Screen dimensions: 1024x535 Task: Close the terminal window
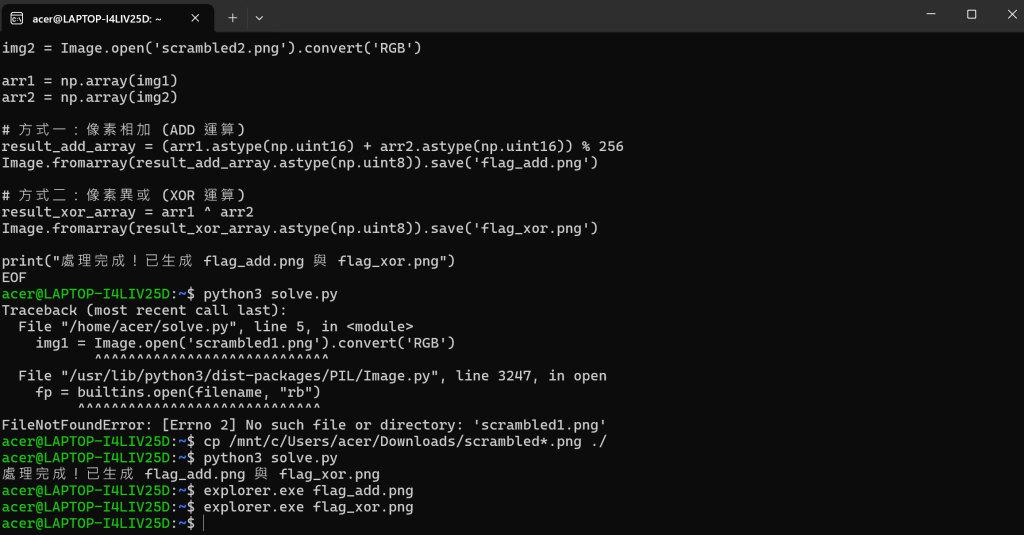[x=1012, y=14]
